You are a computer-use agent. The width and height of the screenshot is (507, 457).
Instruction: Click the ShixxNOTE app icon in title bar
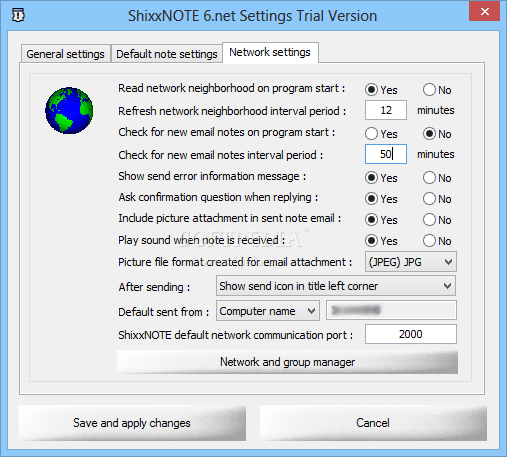point(18,15)
